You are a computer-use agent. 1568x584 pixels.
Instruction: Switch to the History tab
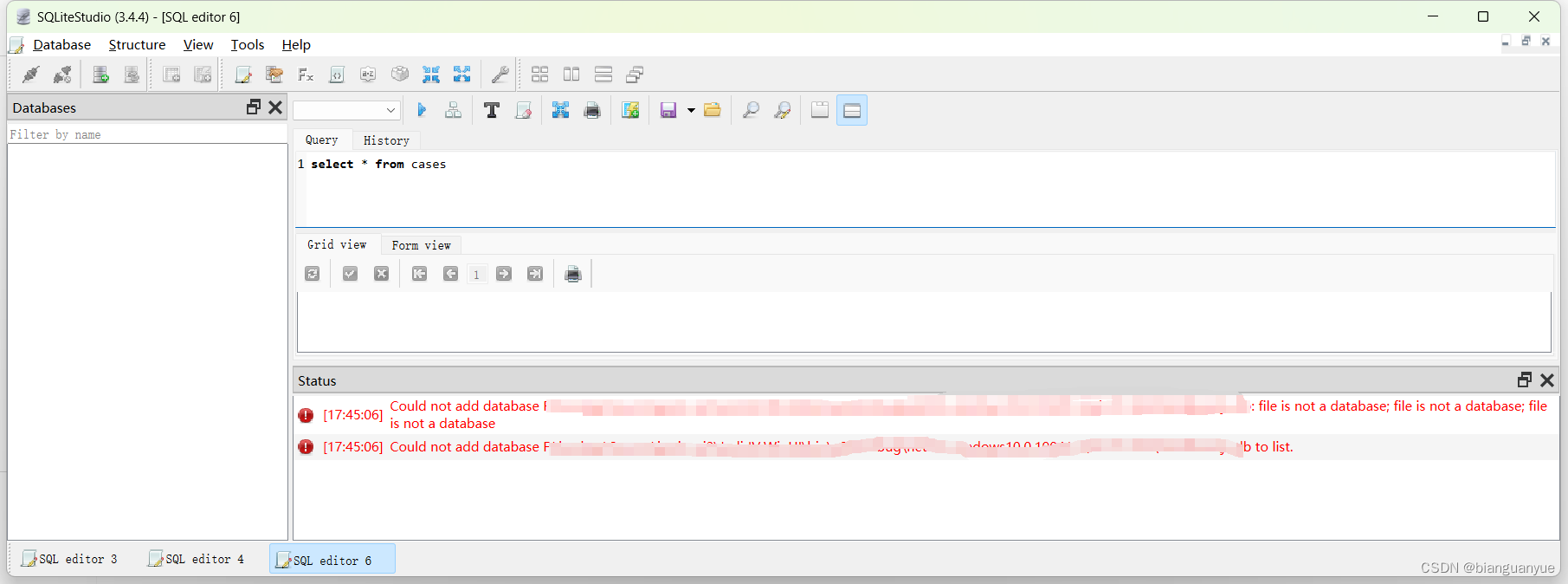coord(386,140)
